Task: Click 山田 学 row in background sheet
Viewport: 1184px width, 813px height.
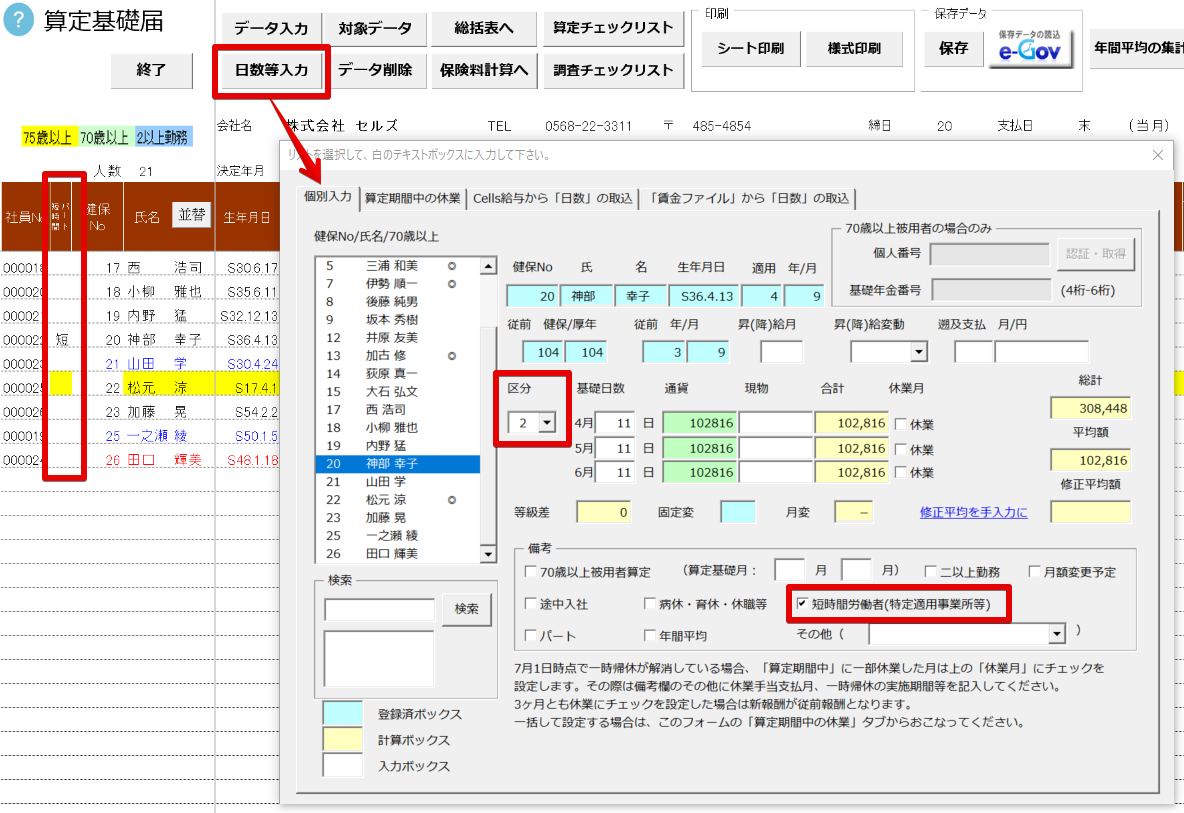Action: click(140, 364)
